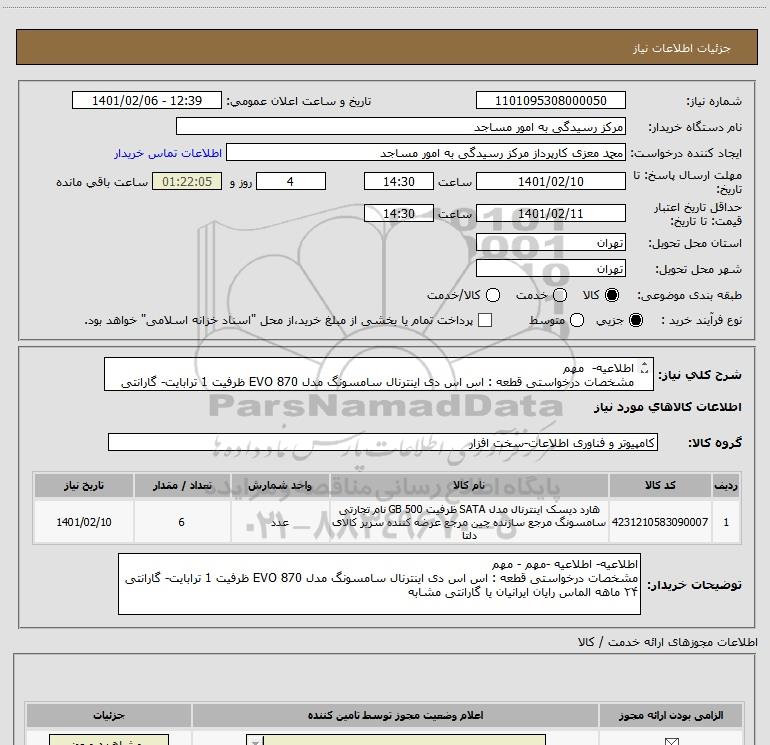Viewport: 770px width, 745px height.
Task: Click the کد کالا column header
Action: pos(660,485)
